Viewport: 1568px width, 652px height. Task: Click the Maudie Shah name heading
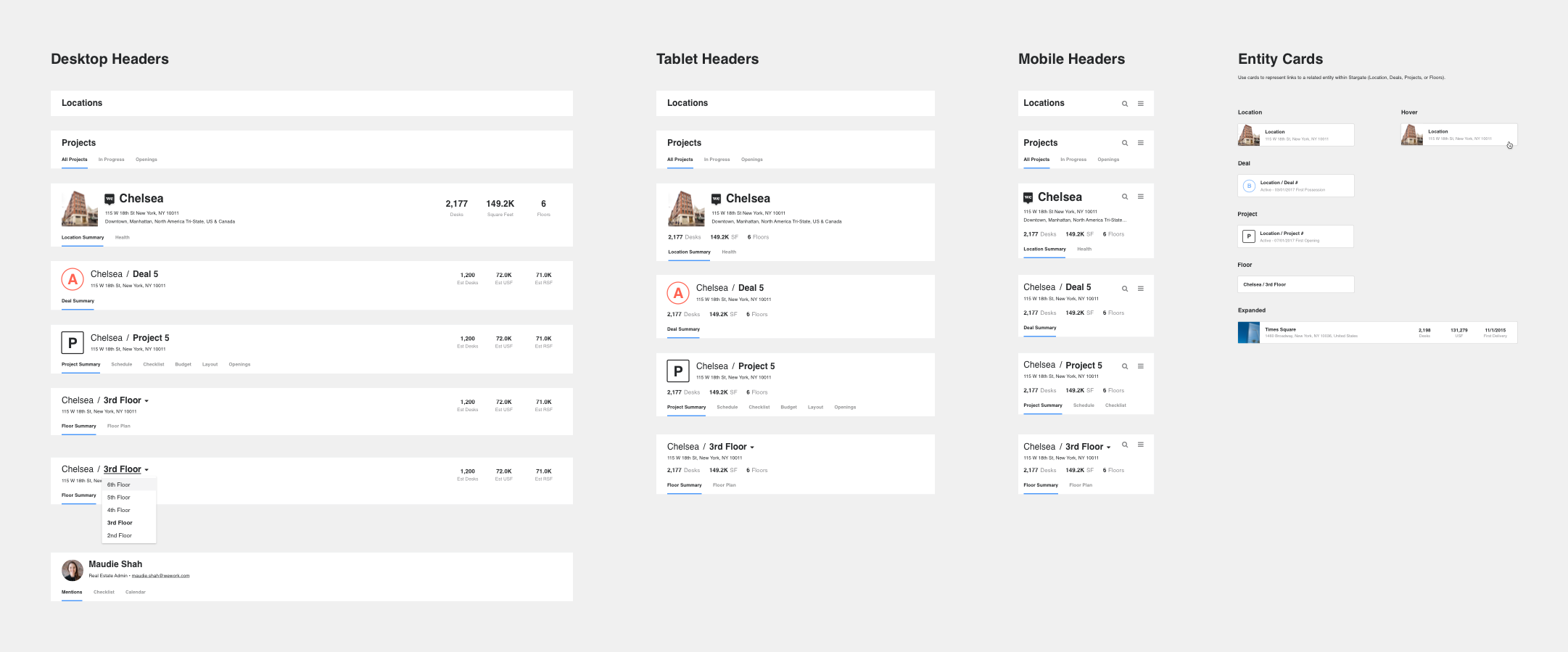coord(115,564)
